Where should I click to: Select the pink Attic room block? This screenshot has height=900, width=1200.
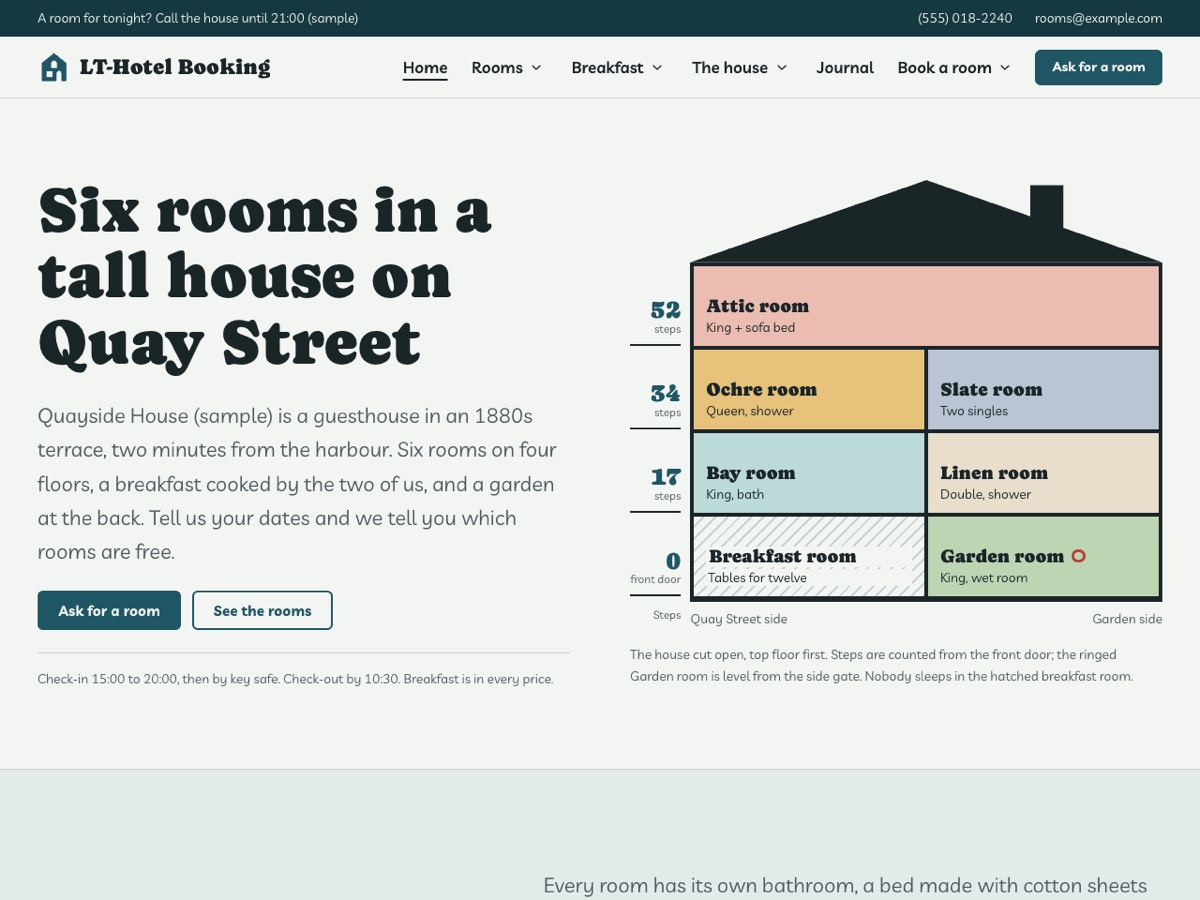click(926, 306)
